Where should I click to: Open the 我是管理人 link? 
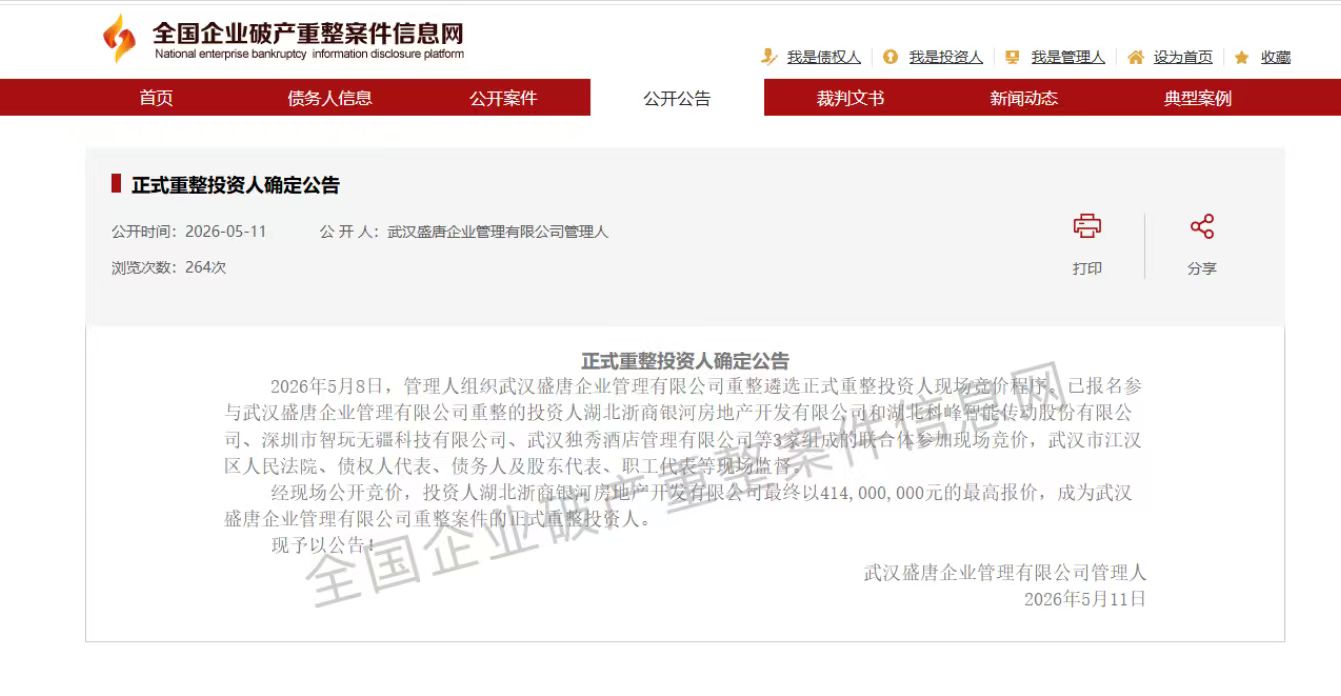click(1068, 57)
